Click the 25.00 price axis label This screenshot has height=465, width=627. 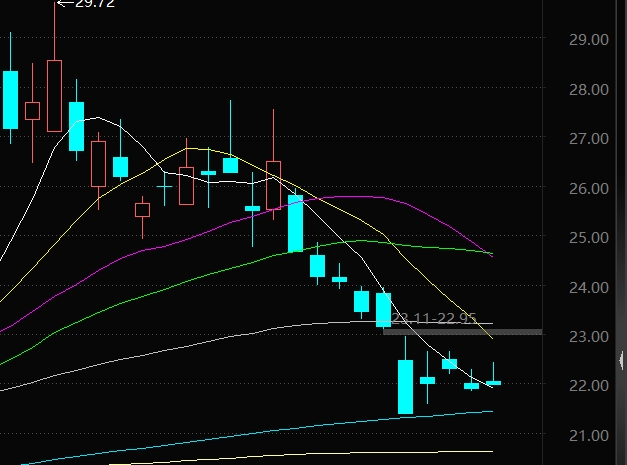coord(589,237)
